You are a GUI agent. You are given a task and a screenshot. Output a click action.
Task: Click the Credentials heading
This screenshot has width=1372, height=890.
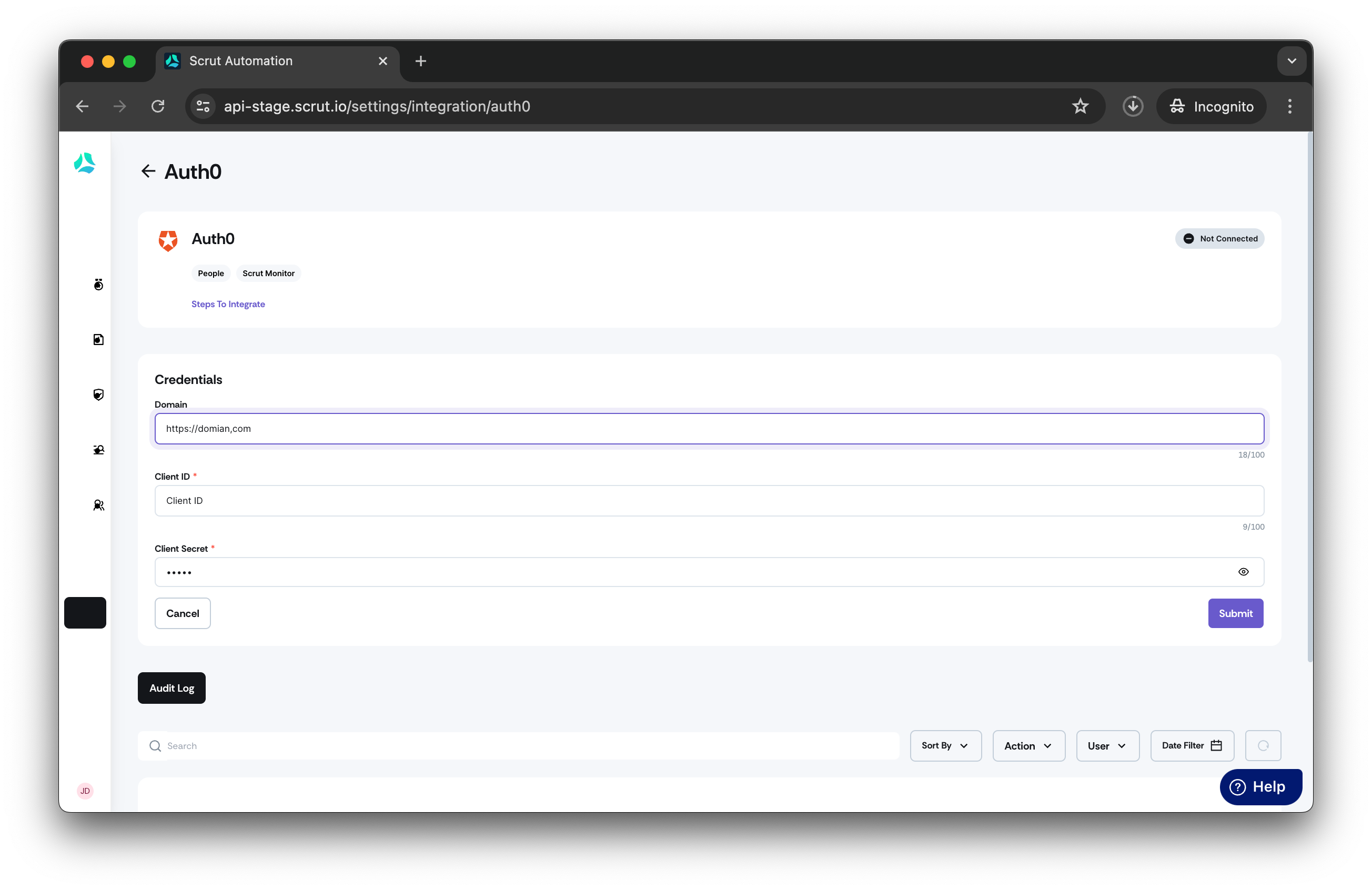pyautogui.click(x=188, y=379)
